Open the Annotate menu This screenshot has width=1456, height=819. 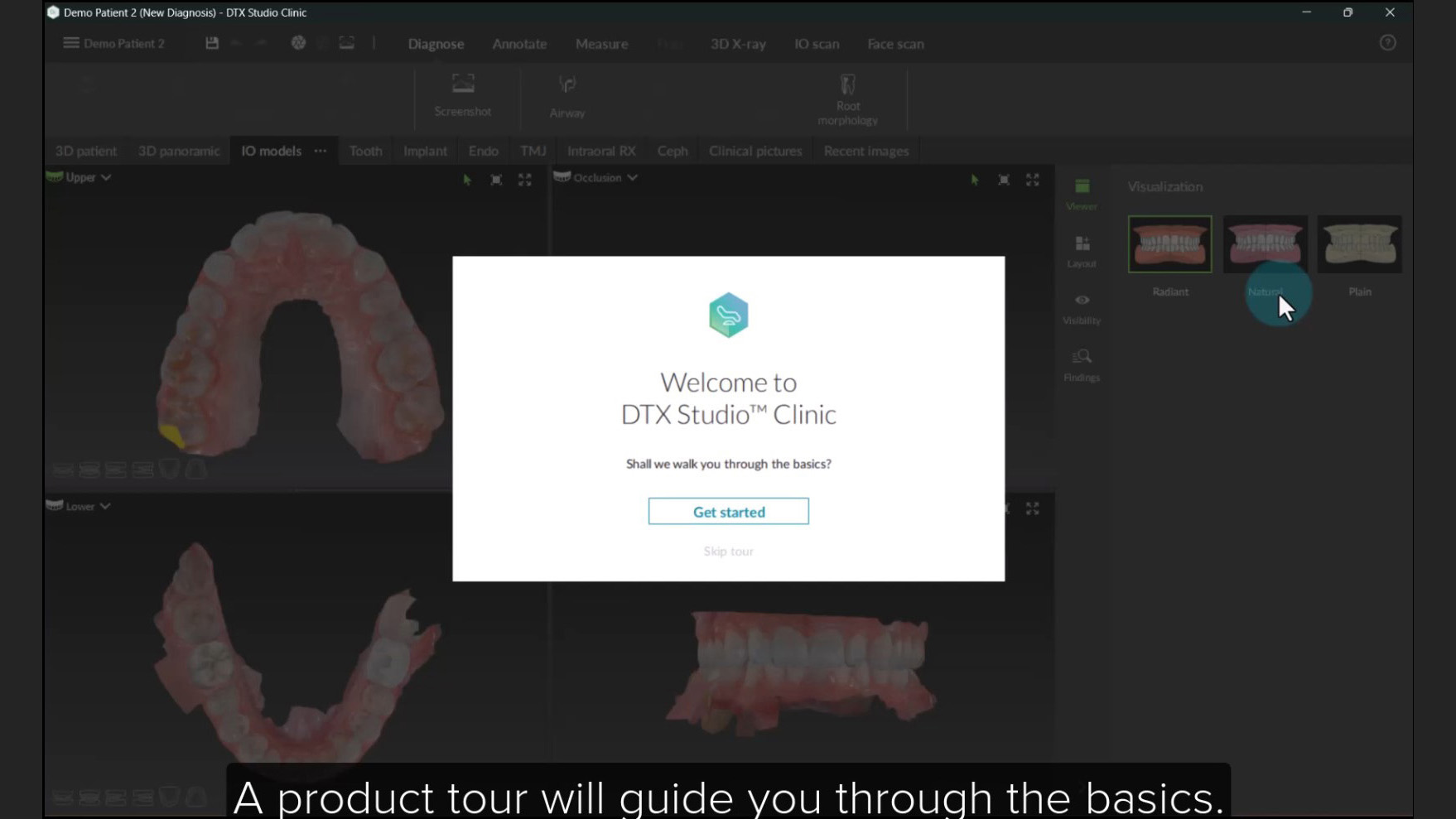click(519, 44)
